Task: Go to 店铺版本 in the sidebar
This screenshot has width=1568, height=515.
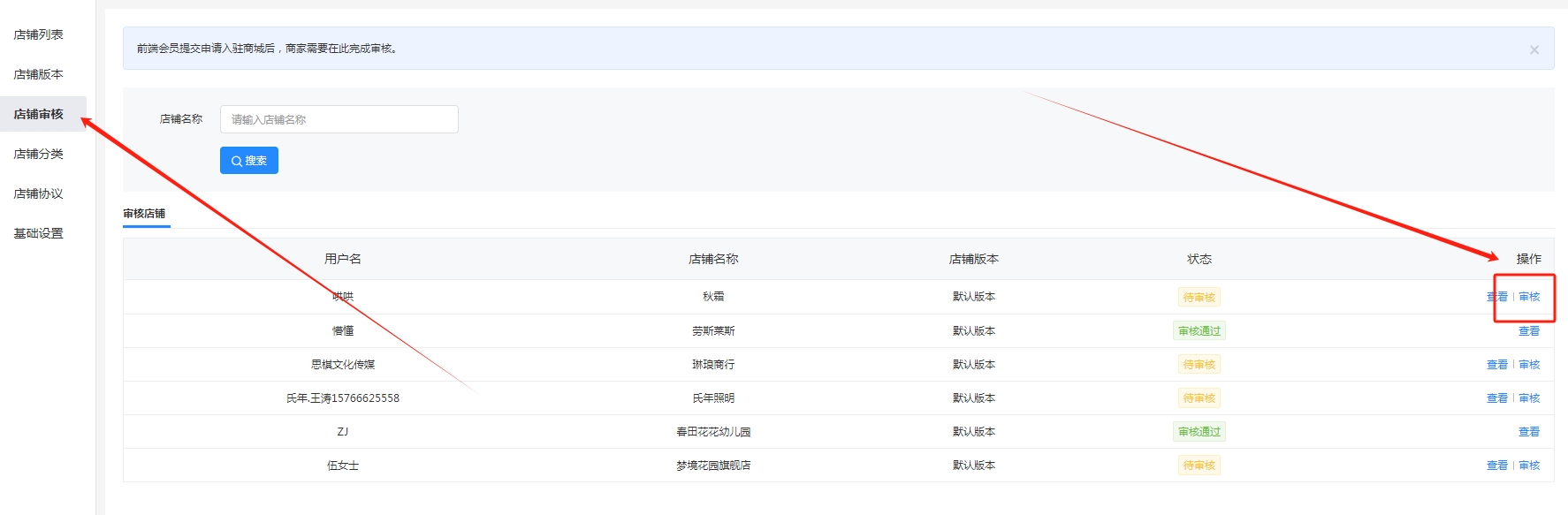Action: [39, 74]
